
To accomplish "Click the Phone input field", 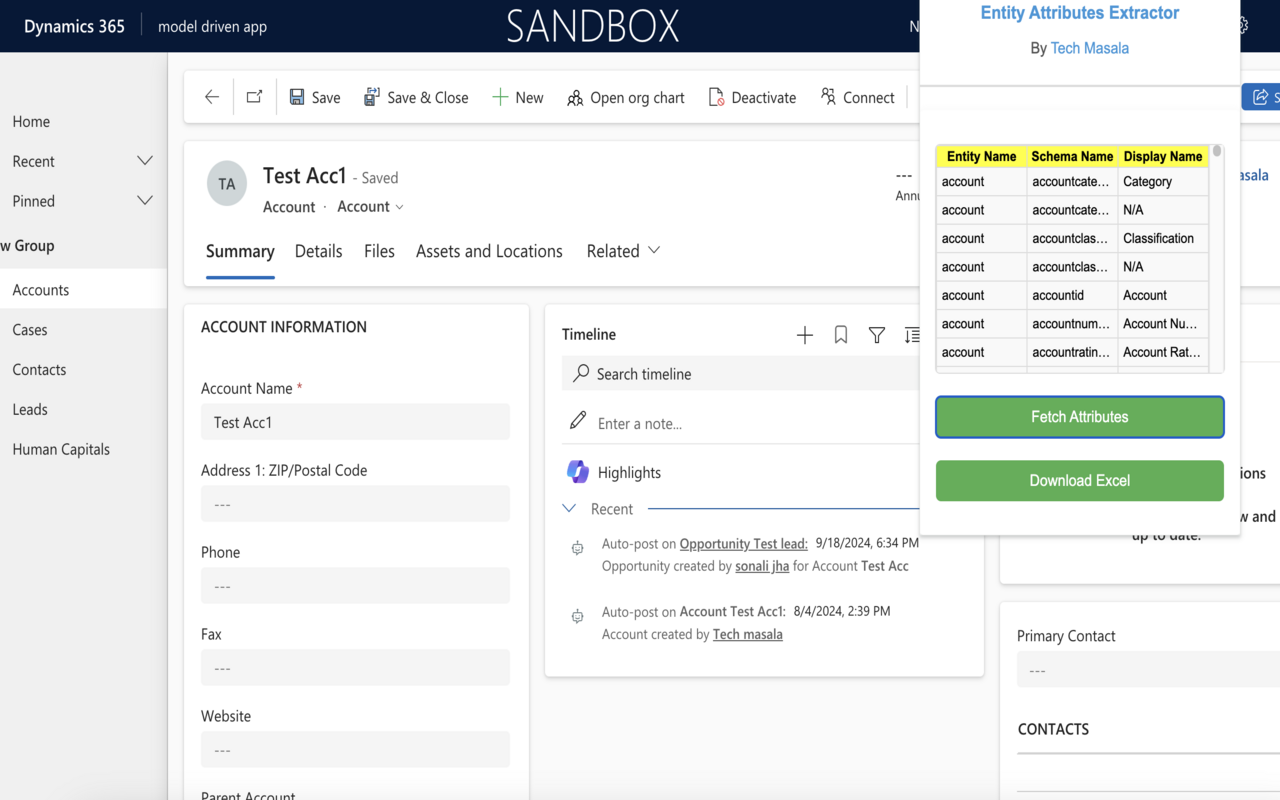I will [x=355, y=586].
